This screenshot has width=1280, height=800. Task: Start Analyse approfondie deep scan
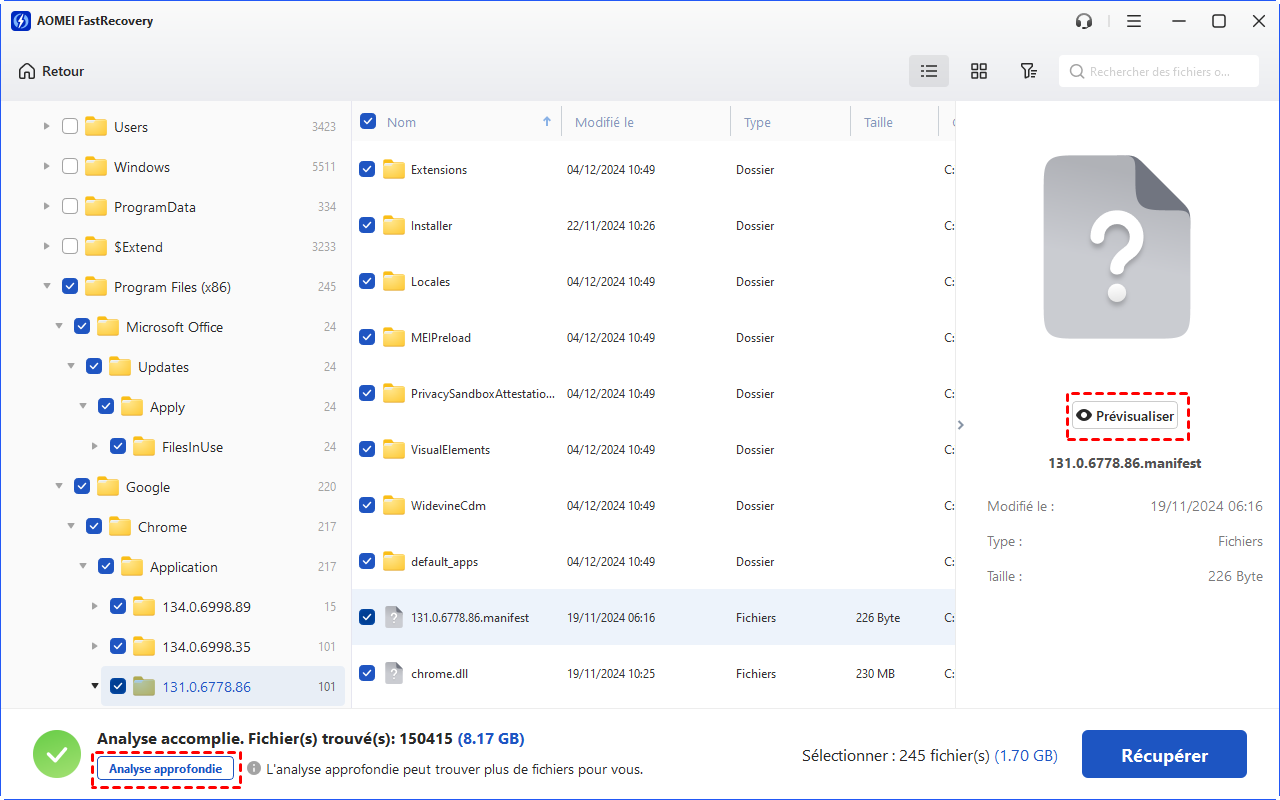(166, 768)
